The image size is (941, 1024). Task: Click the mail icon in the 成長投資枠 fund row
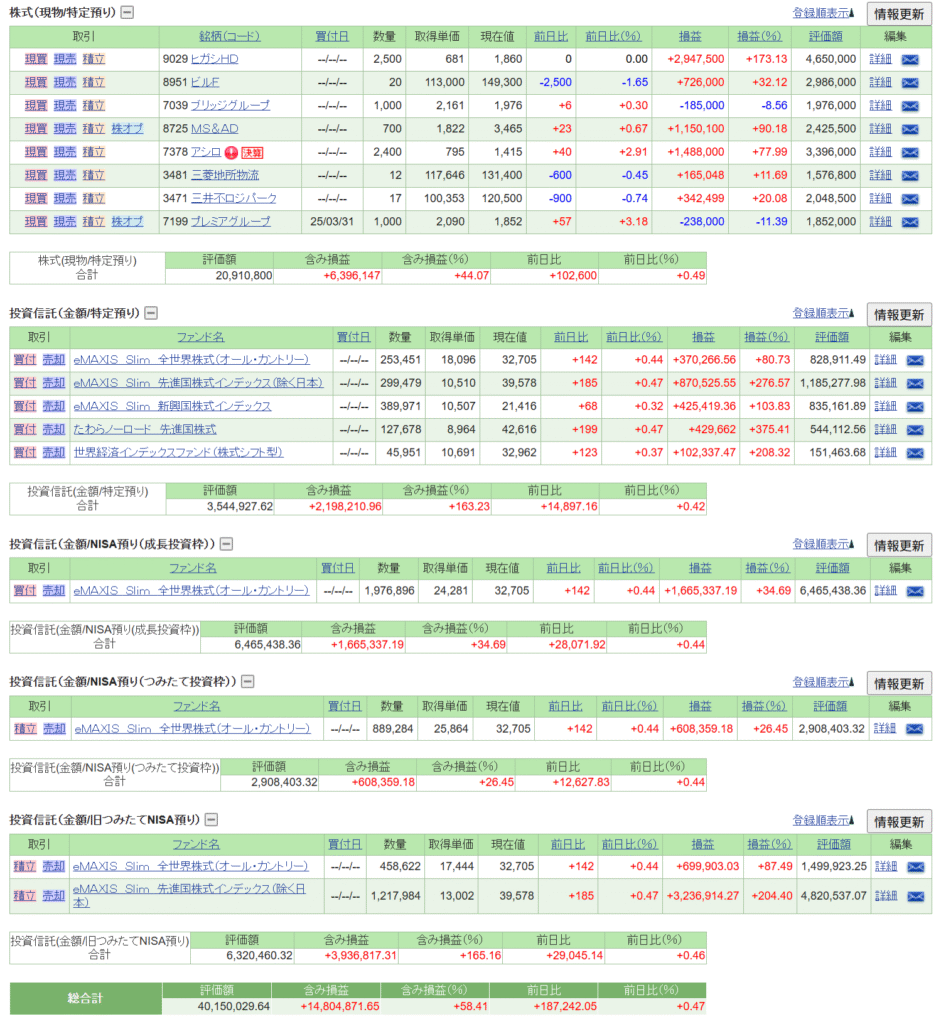coord(914,591)
